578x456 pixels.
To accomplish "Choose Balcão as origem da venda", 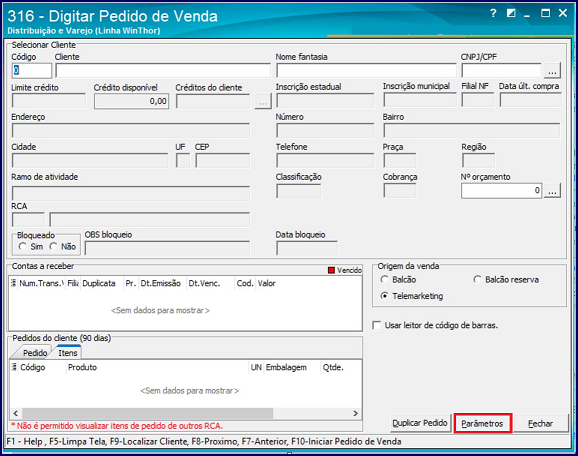I will point(384,279).
